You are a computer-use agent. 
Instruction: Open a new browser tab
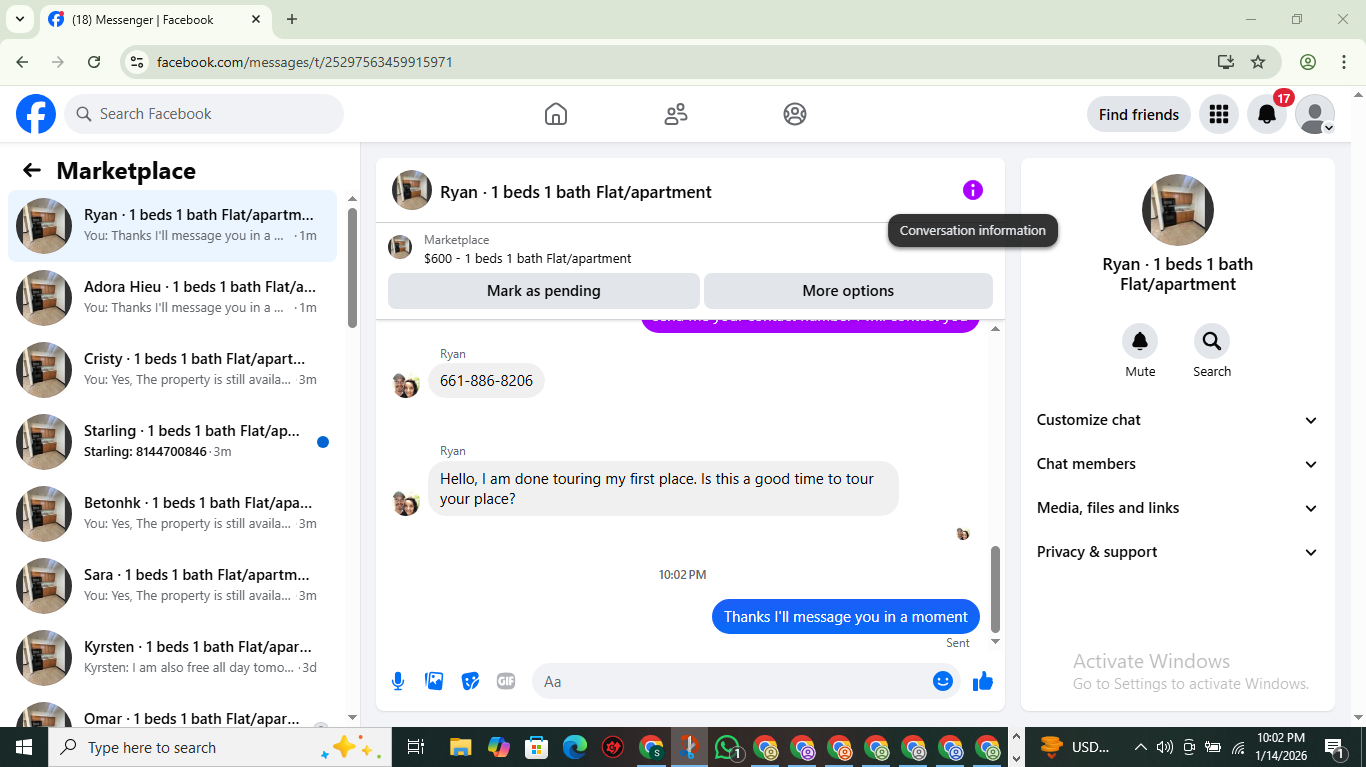click(292, 19)
